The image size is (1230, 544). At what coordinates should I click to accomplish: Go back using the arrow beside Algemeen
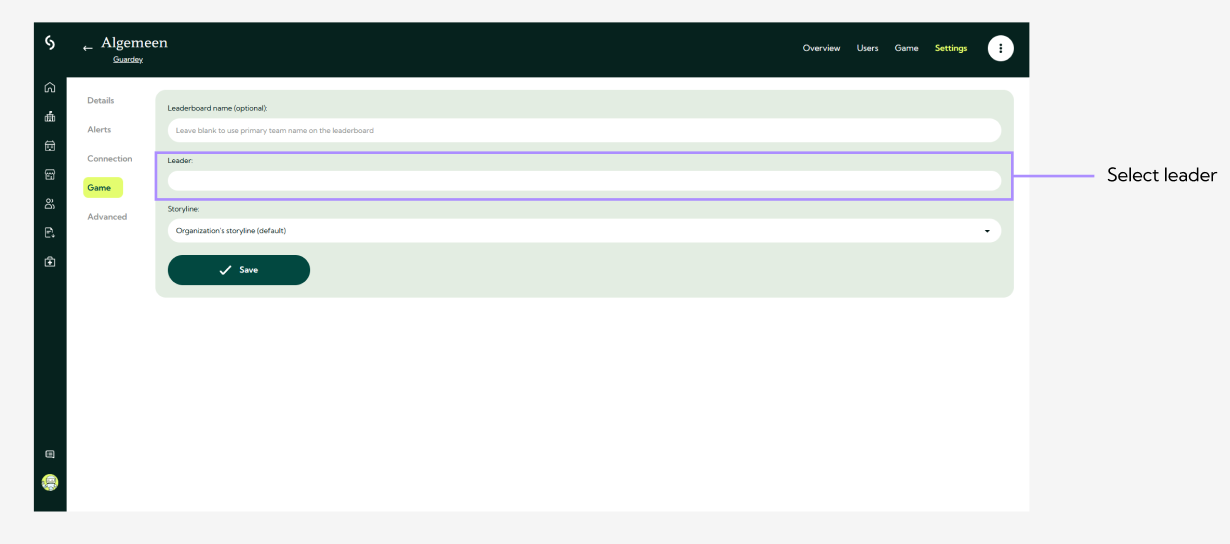[x=88, y=48]
